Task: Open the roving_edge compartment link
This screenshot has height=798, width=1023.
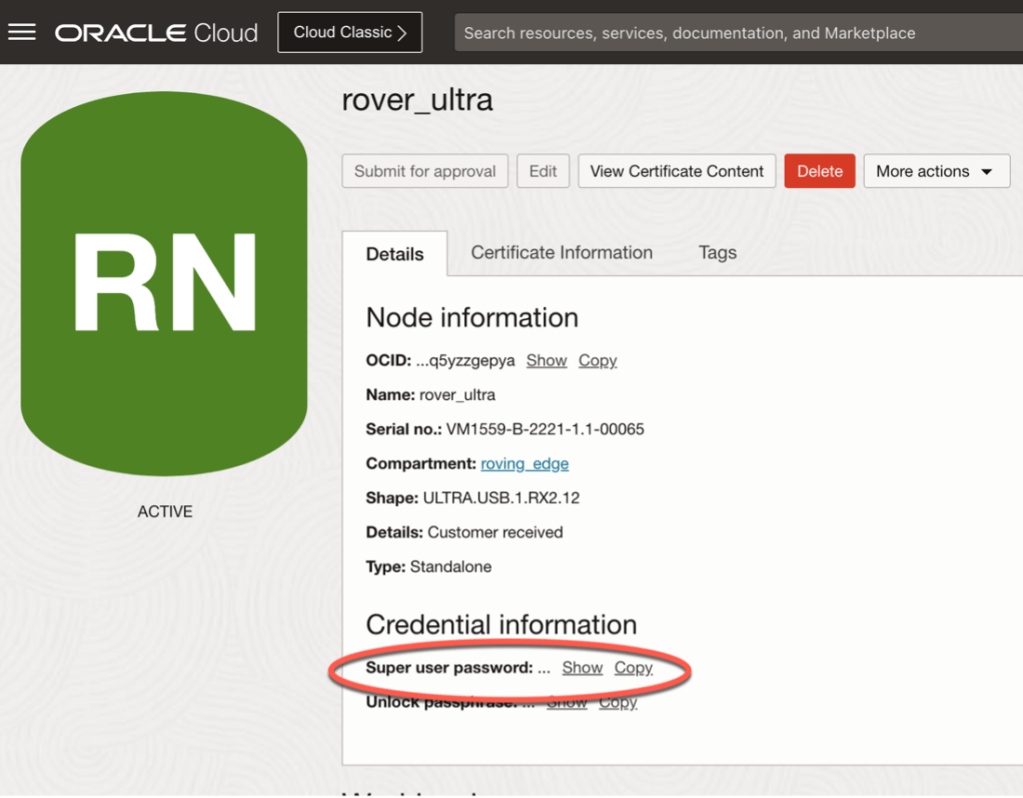Action: (524, 464)
